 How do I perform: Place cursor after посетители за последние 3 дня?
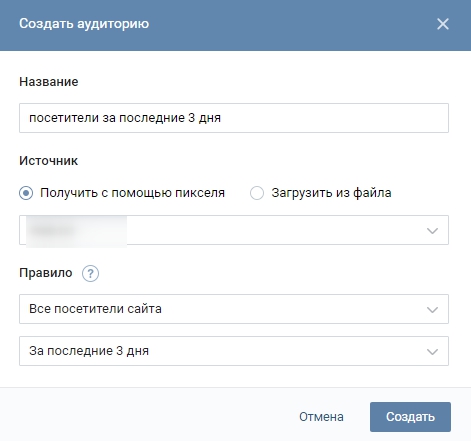(222, 118)
